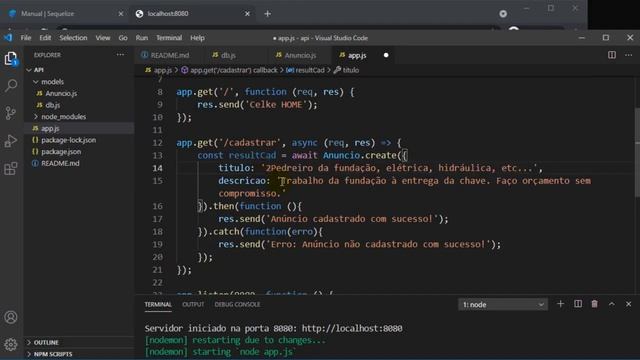This screenshot has height=360, width=640.
Task: Open db.js in the explorer tree
Action: (x=53, y=105)
